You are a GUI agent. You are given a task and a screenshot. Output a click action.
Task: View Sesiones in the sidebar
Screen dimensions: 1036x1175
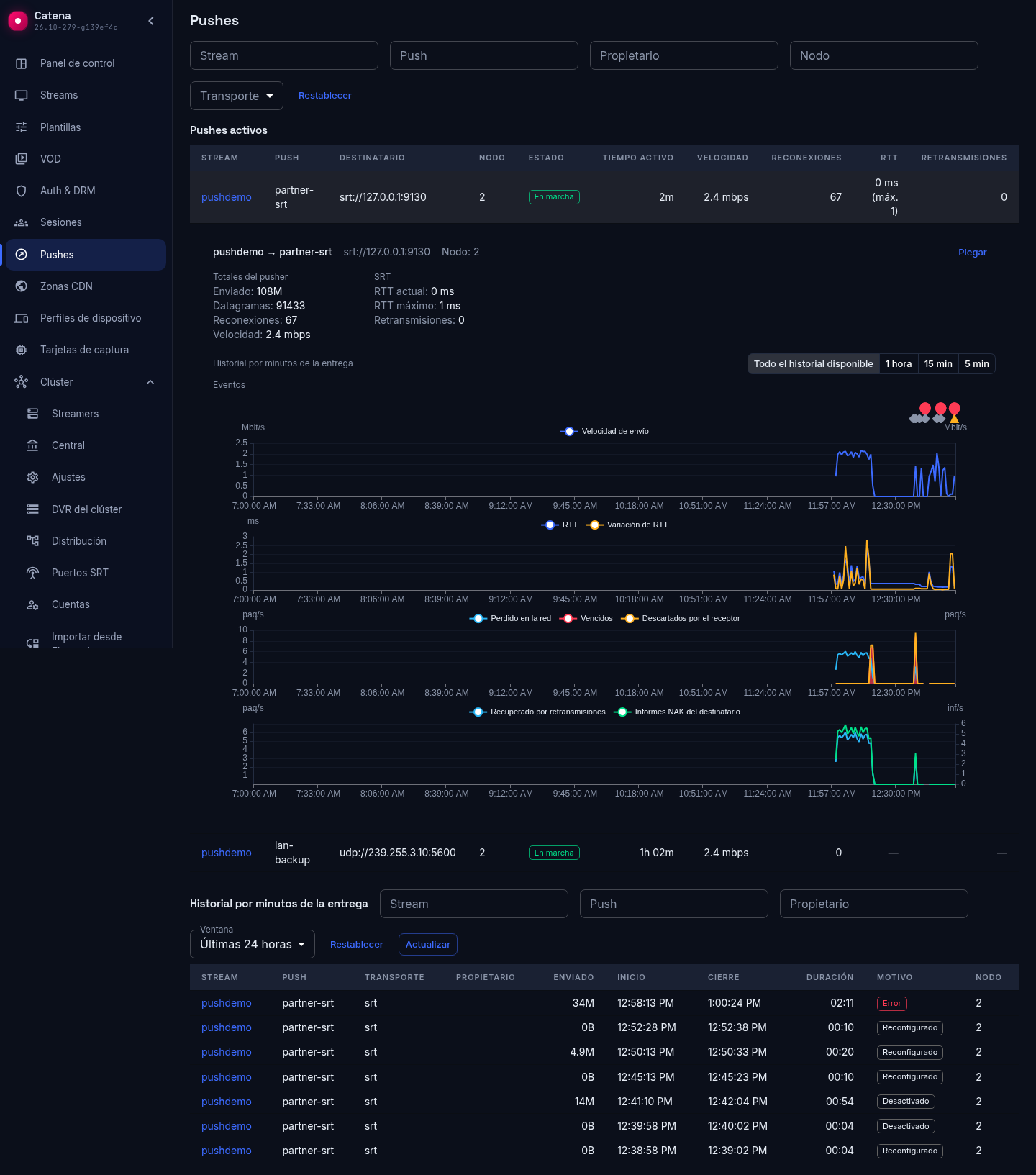click(86, 222)
